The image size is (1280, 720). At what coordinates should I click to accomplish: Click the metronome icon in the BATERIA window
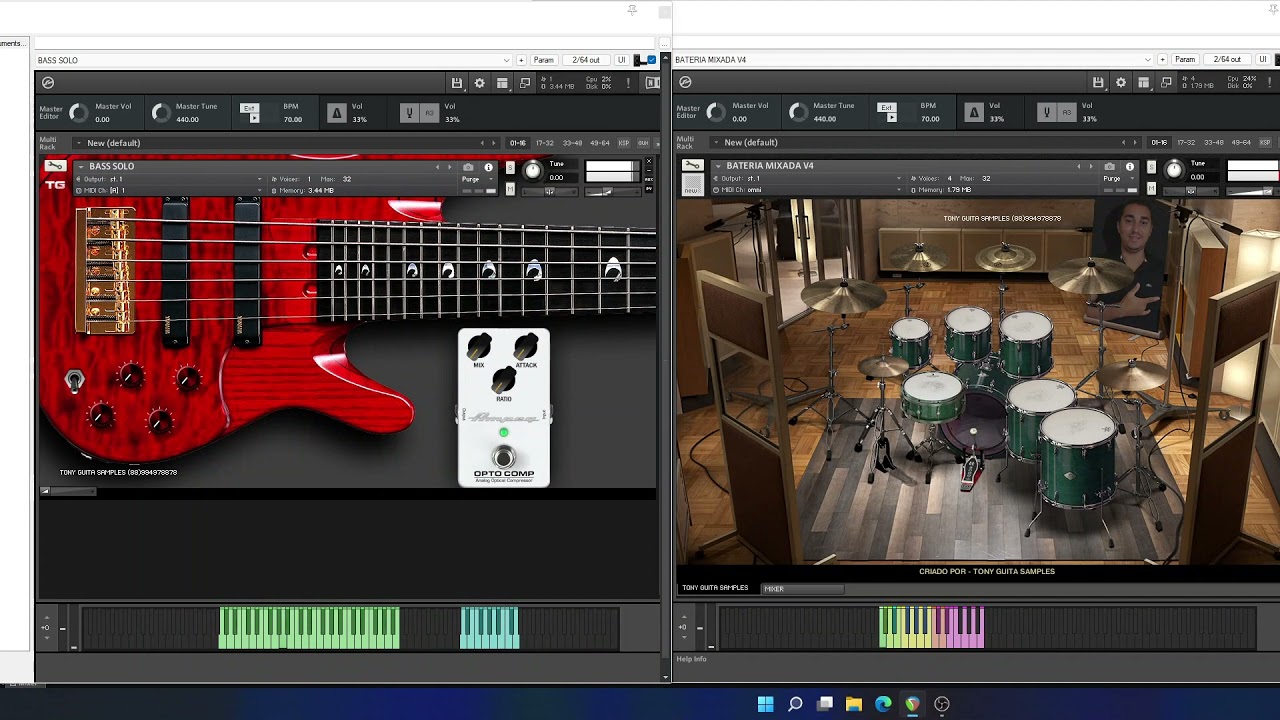[973, 112]
